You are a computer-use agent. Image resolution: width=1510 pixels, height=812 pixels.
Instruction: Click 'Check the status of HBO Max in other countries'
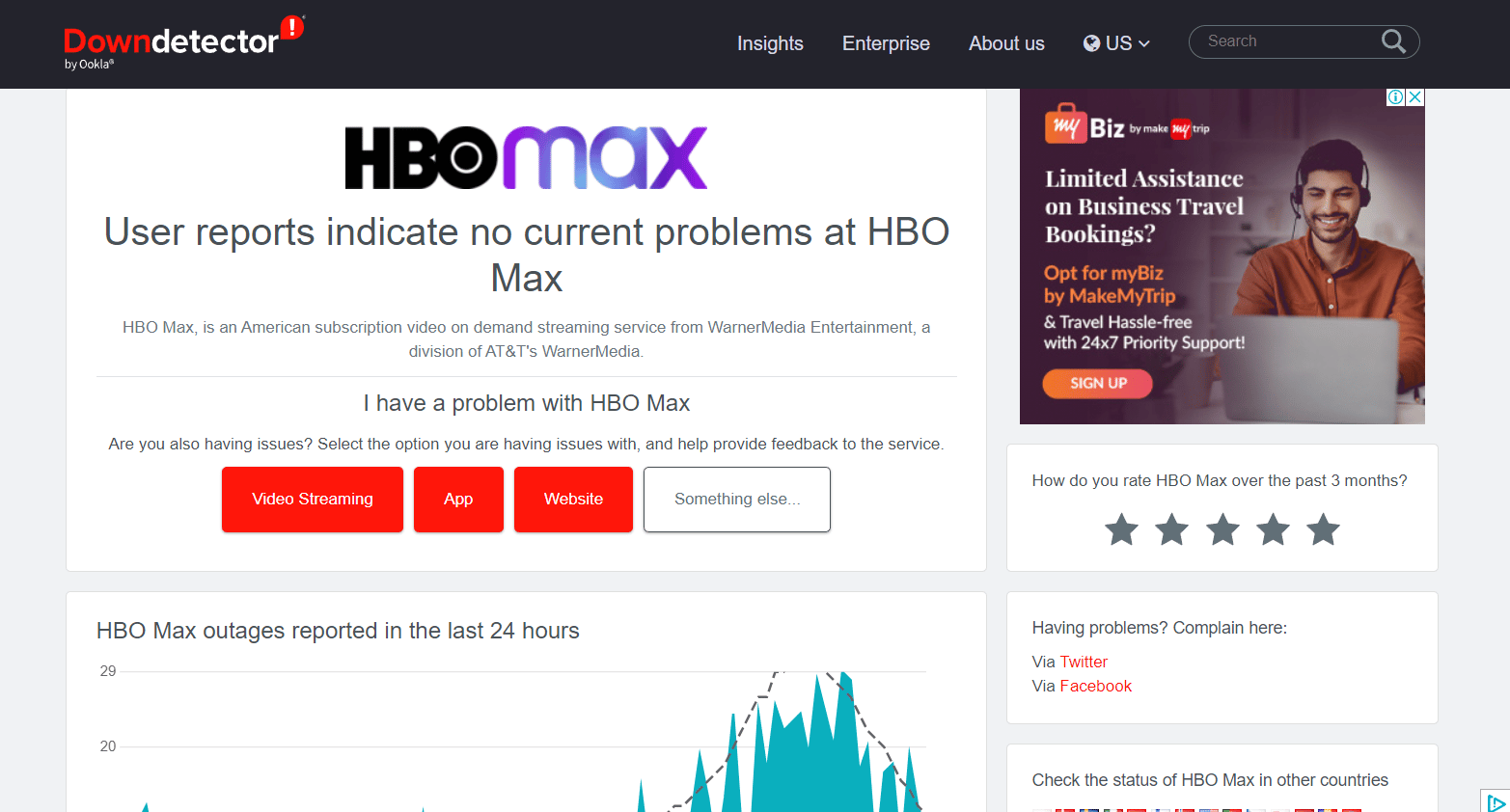click(x=1210, y=780)
